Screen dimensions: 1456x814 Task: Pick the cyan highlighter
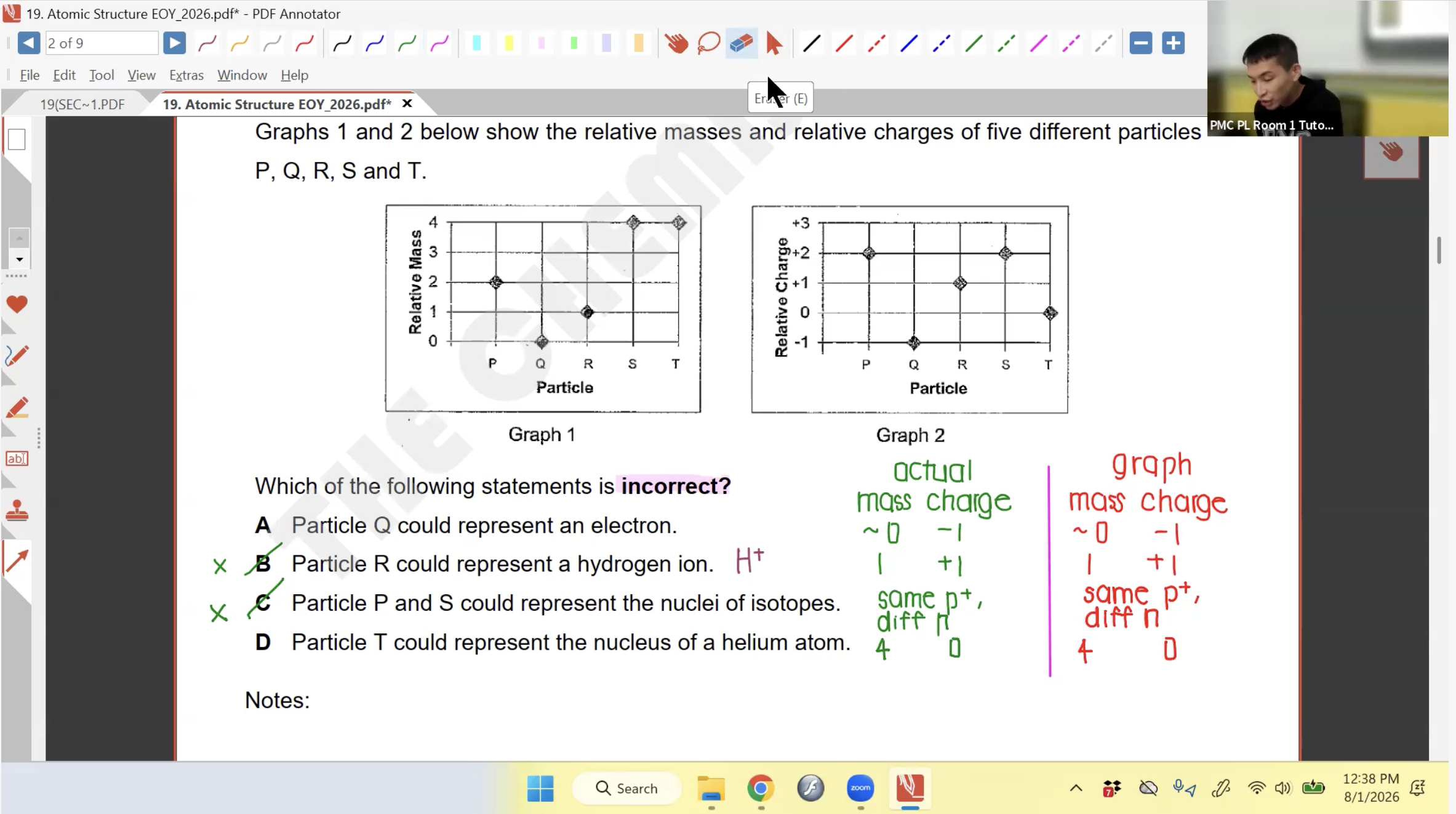point(477,43)
